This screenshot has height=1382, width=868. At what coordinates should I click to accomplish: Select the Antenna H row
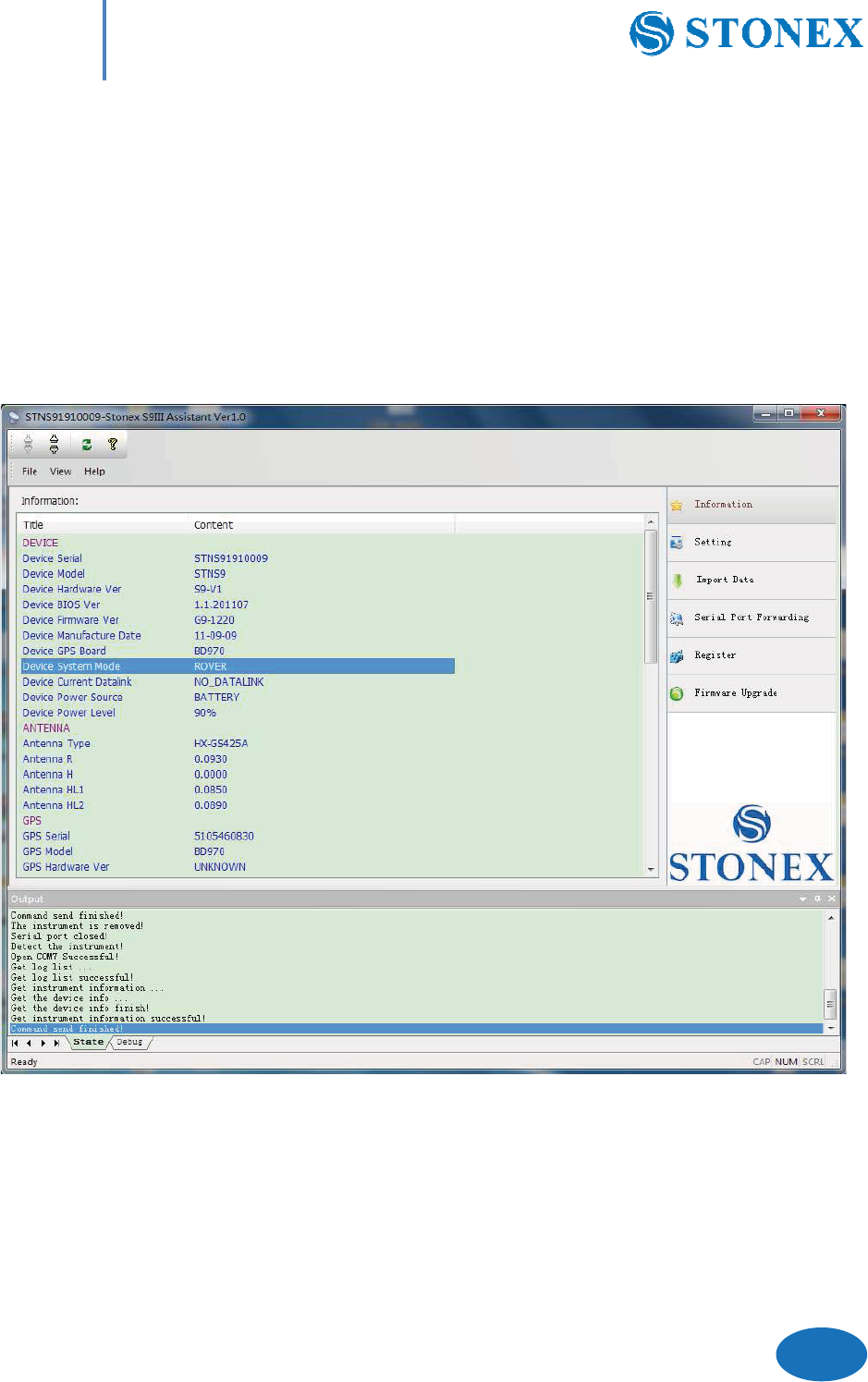tap(237, 775)
